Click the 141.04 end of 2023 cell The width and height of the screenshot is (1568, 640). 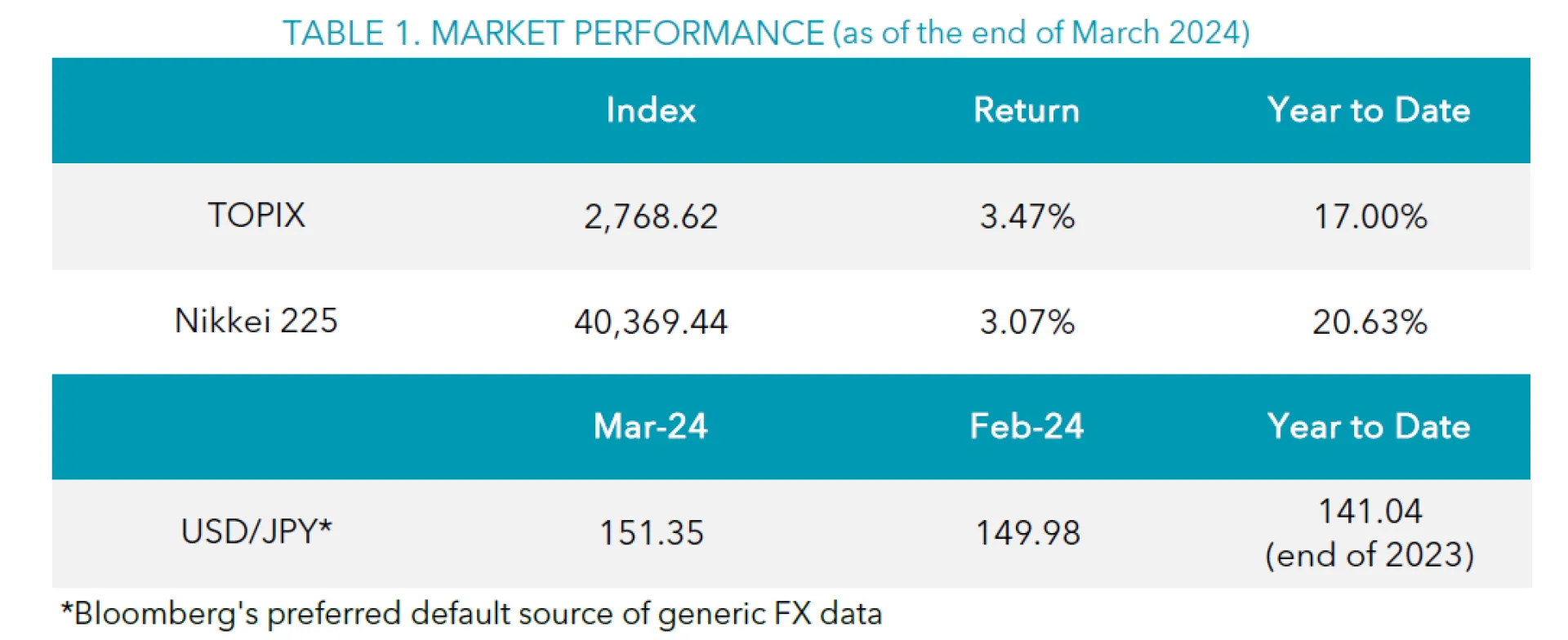point(1370,532)
